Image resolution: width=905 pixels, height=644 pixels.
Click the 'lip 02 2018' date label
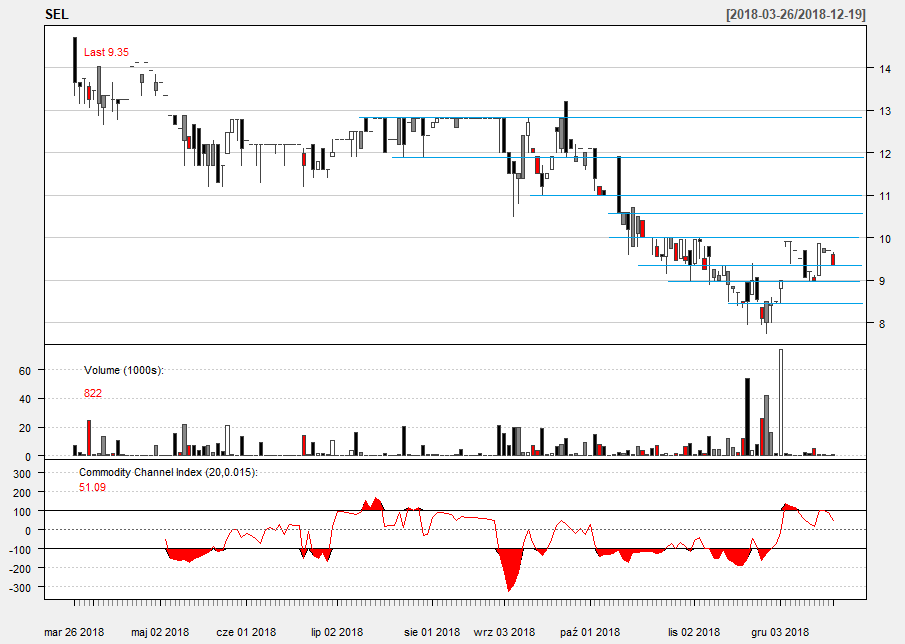point(337,632)
